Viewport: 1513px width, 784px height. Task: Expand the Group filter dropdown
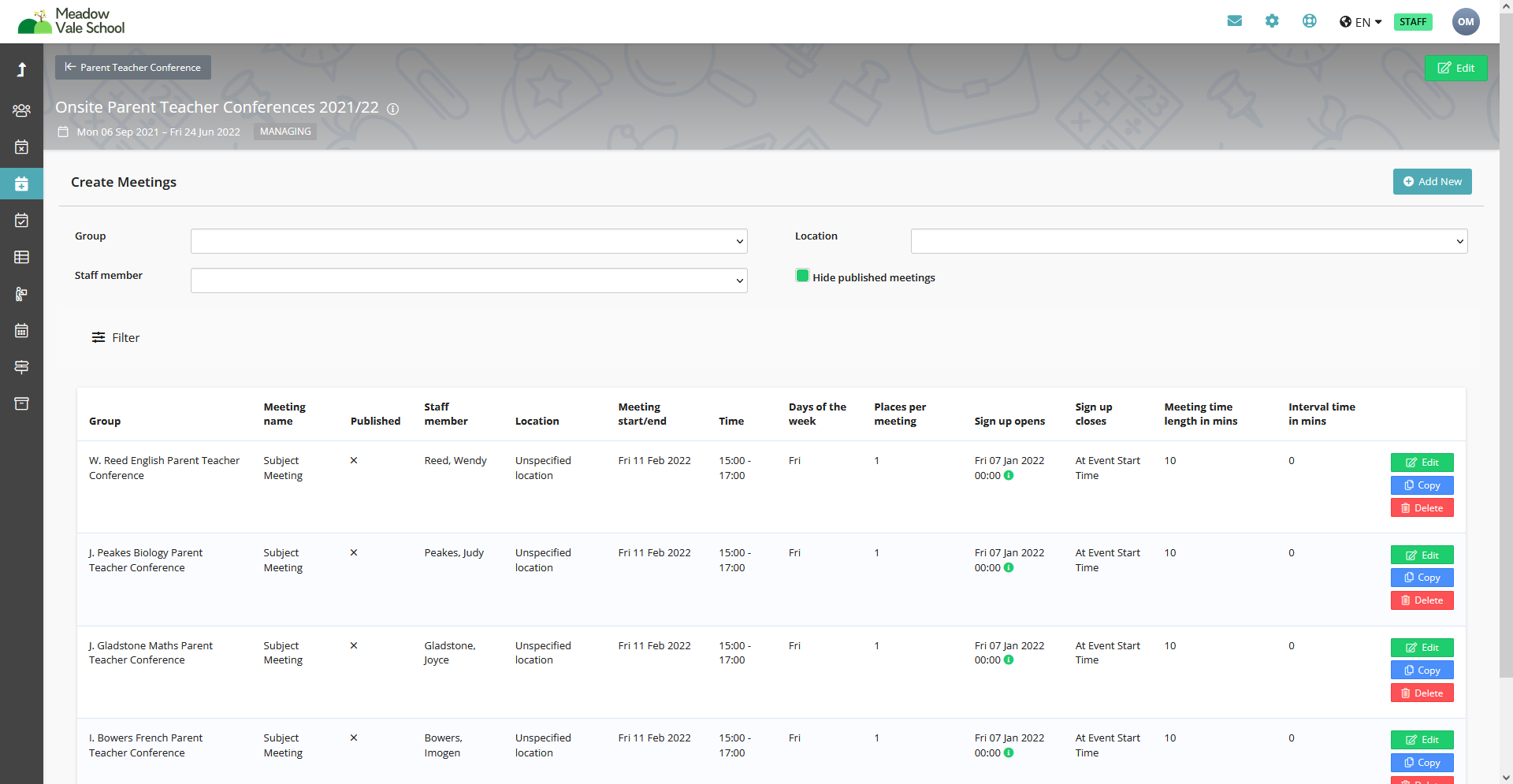pos(468,241)
